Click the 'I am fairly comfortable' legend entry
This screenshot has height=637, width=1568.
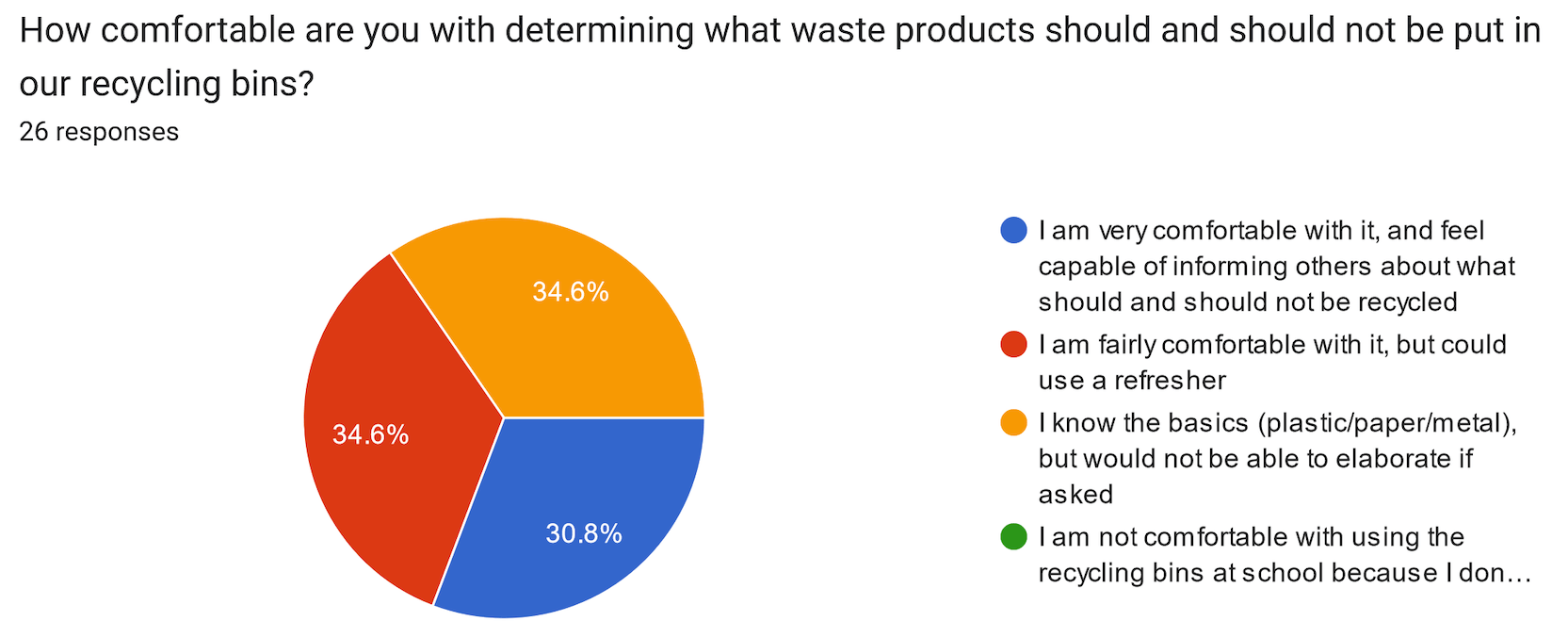point(1271,345)
